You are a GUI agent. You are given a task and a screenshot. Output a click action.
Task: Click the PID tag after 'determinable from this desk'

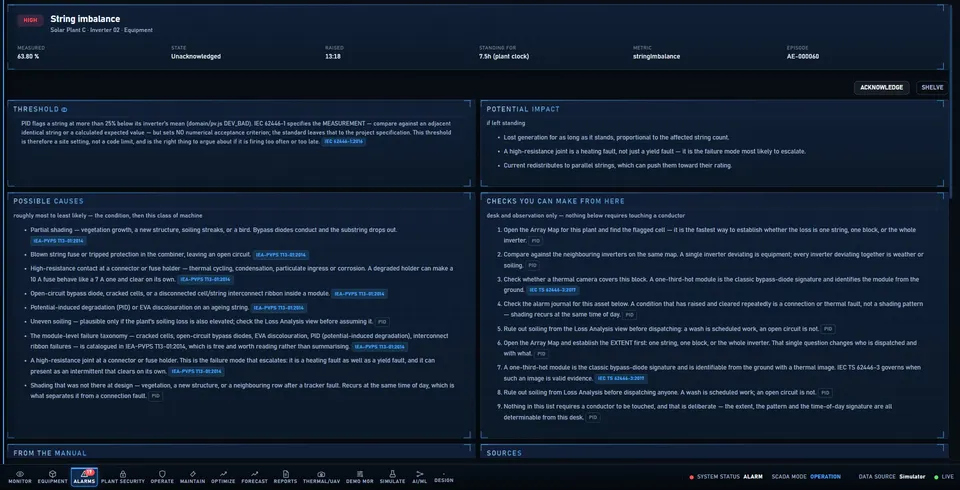(593, 418)
